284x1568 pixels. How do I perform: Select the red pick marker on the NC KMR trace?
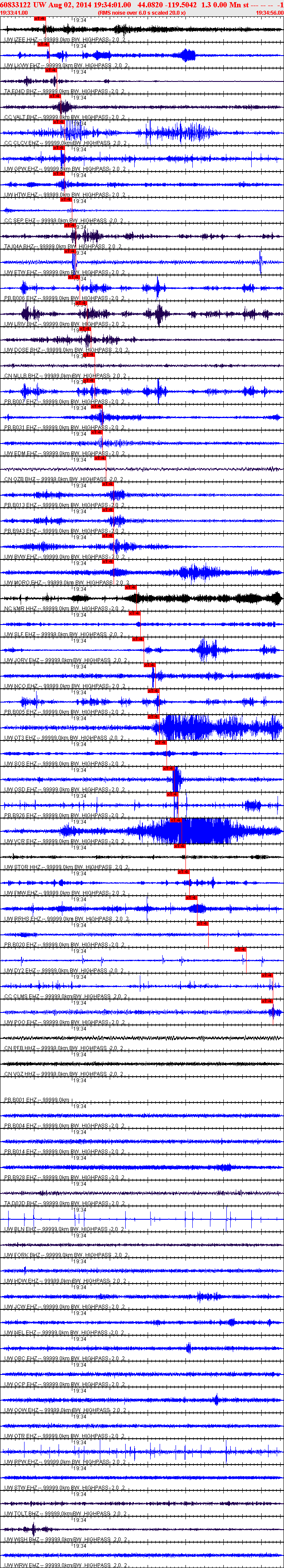(130, 587)
